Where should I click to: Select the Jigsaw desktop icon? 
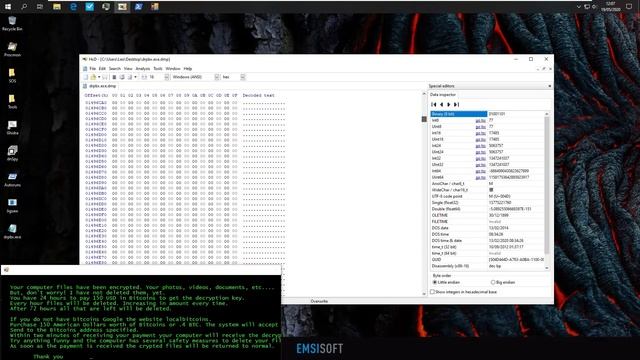tap(12, 206)
